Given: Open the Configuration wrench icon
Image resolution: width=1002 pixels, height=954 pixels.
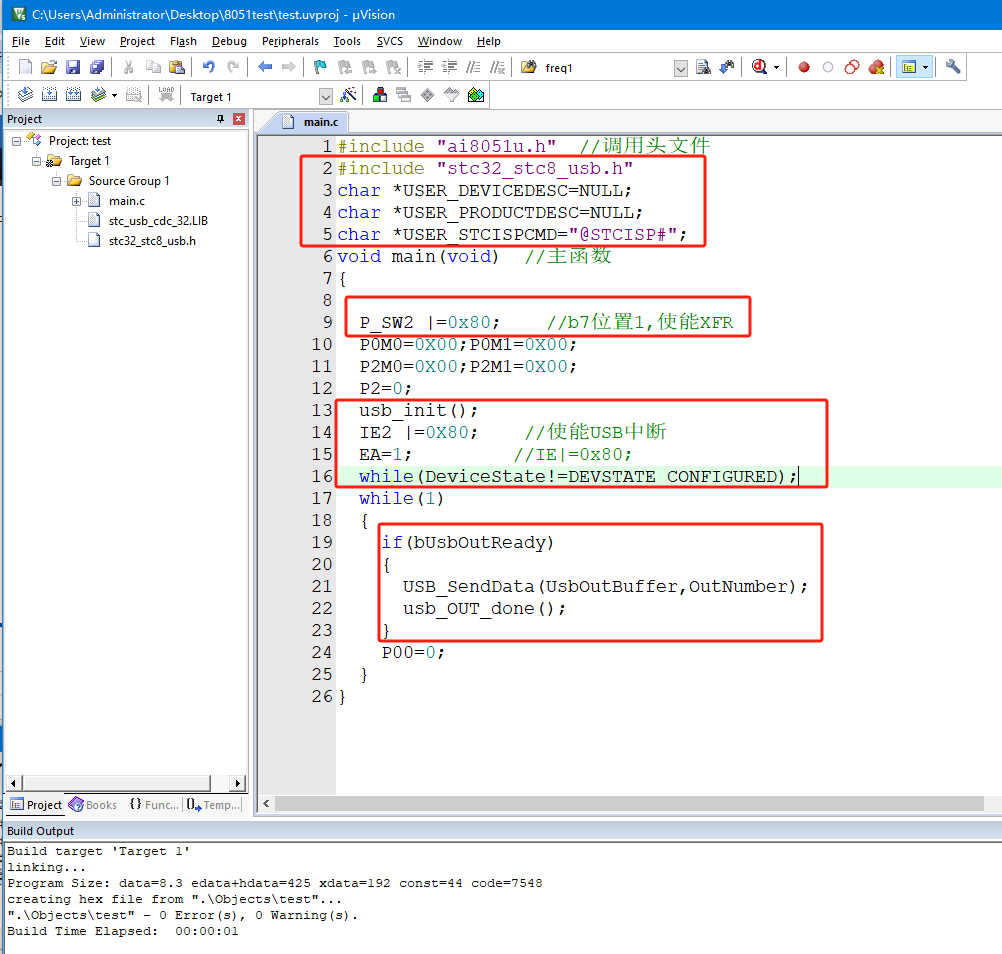Looking at the screenshot, I should (x=952, y=66).
